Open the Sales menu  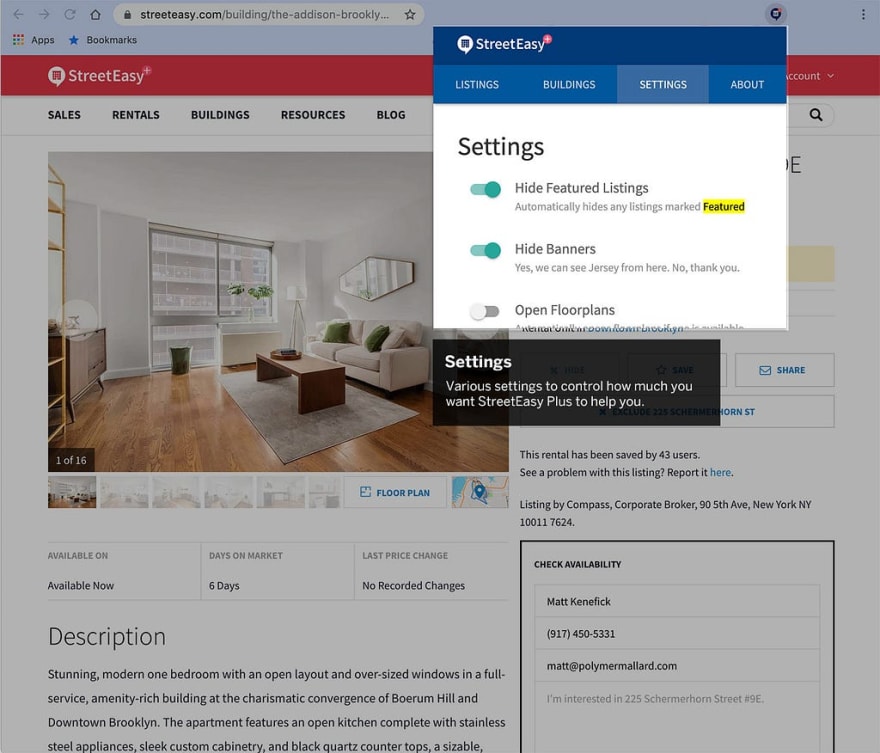[x=64, y=115]
